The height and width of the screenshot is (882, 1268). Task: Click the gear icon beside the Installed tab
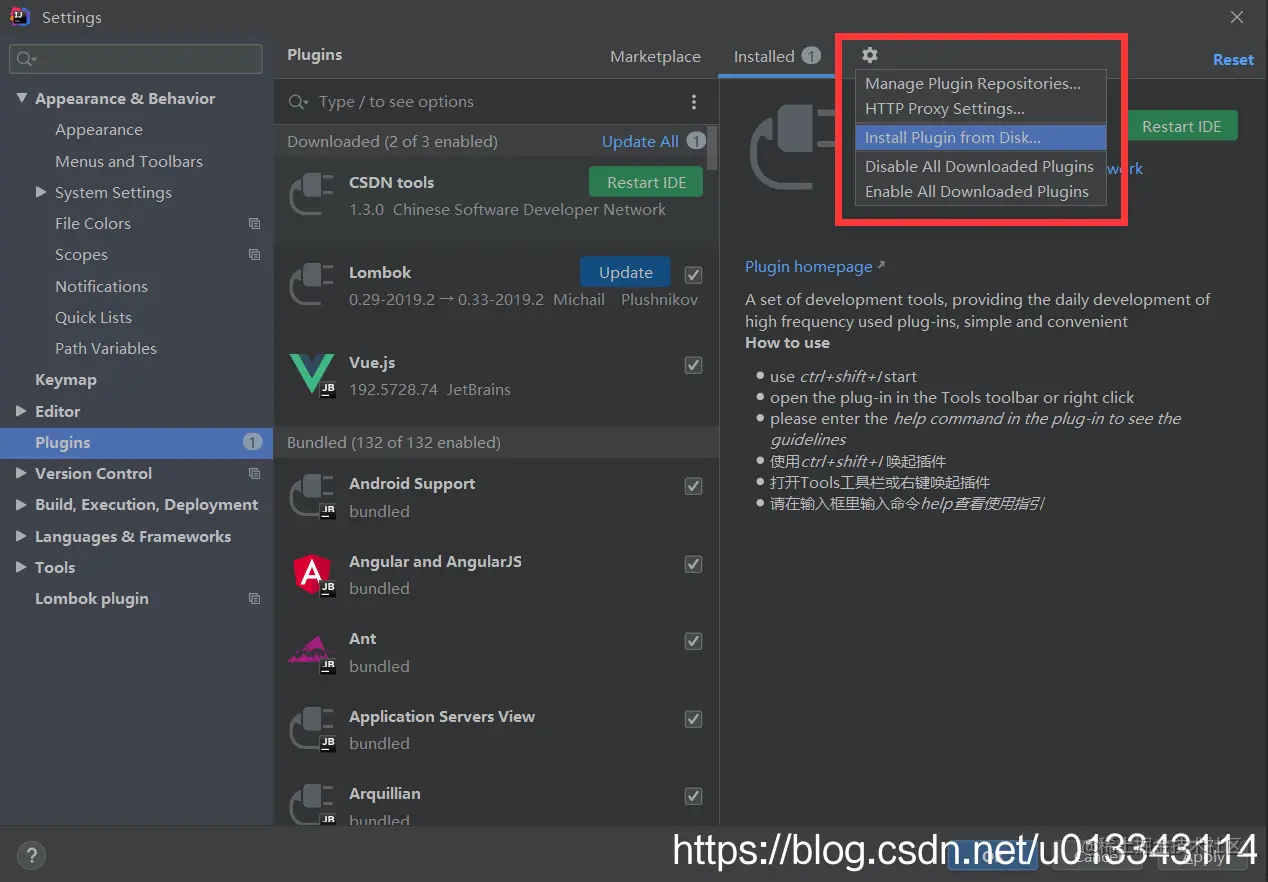coord(869,56)
